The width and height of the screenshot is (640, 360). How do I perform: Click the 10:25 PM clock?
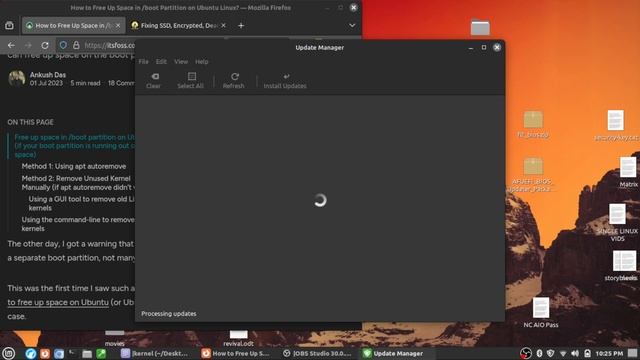[609, 353]
